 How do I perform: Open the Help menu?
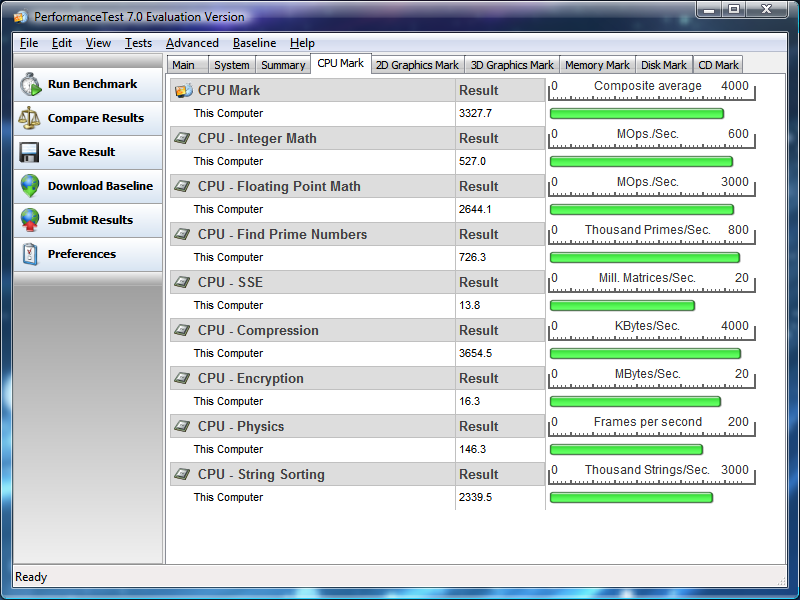coord(302,43)
